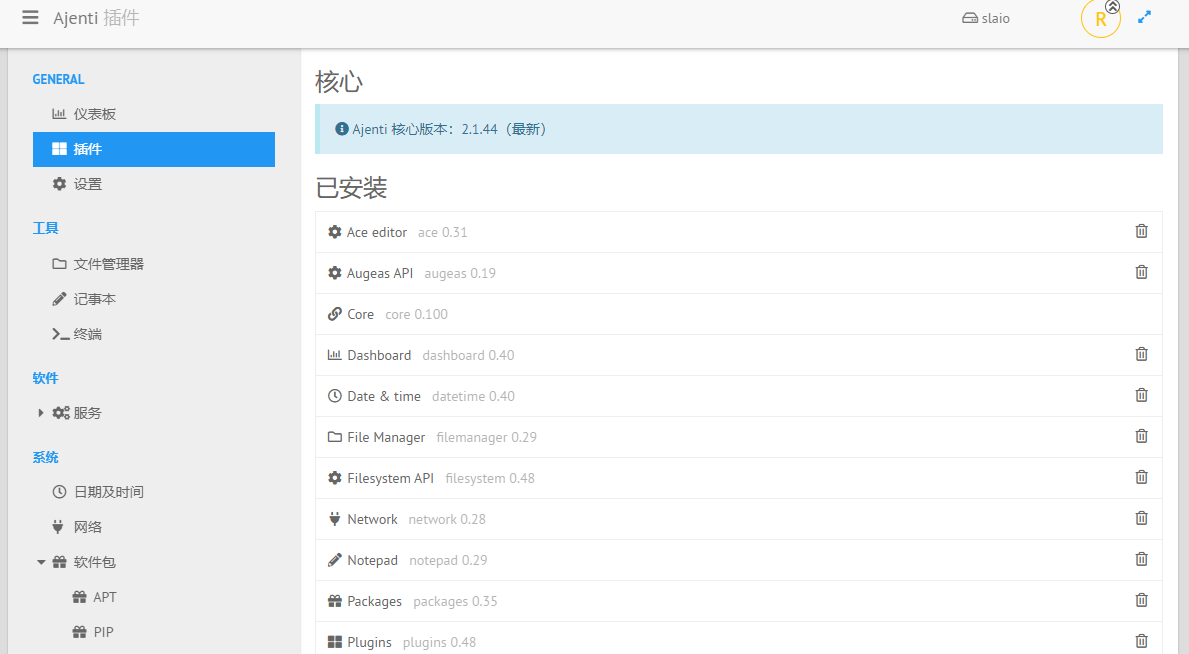
Task: Open 日期及时间 settings
Action: (108, 492)
